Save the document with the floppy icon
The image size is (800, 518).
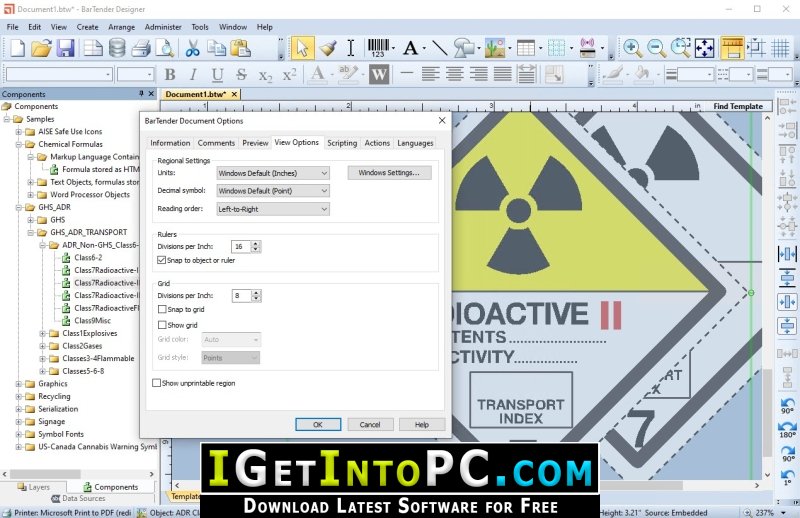point(65,48)
